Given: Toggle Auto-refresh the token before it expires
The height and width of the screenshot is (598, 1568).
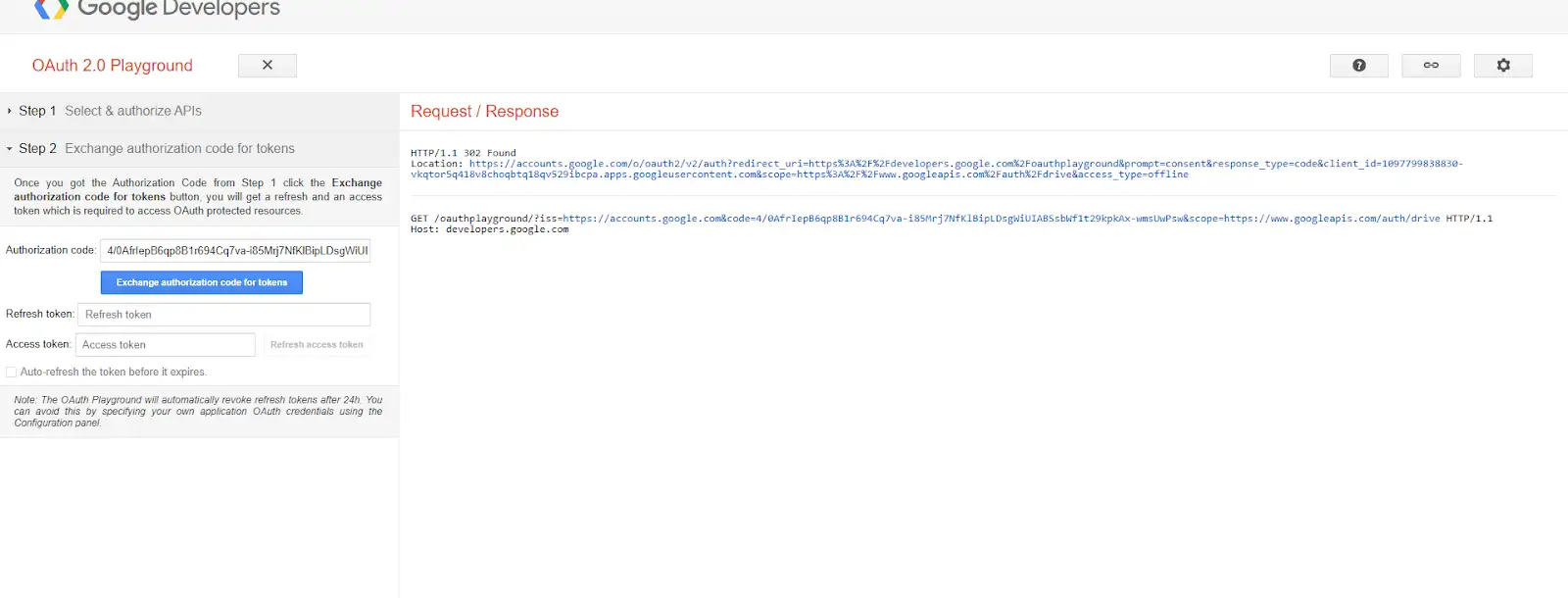Looking at the screenshot, I should [12, 373].
